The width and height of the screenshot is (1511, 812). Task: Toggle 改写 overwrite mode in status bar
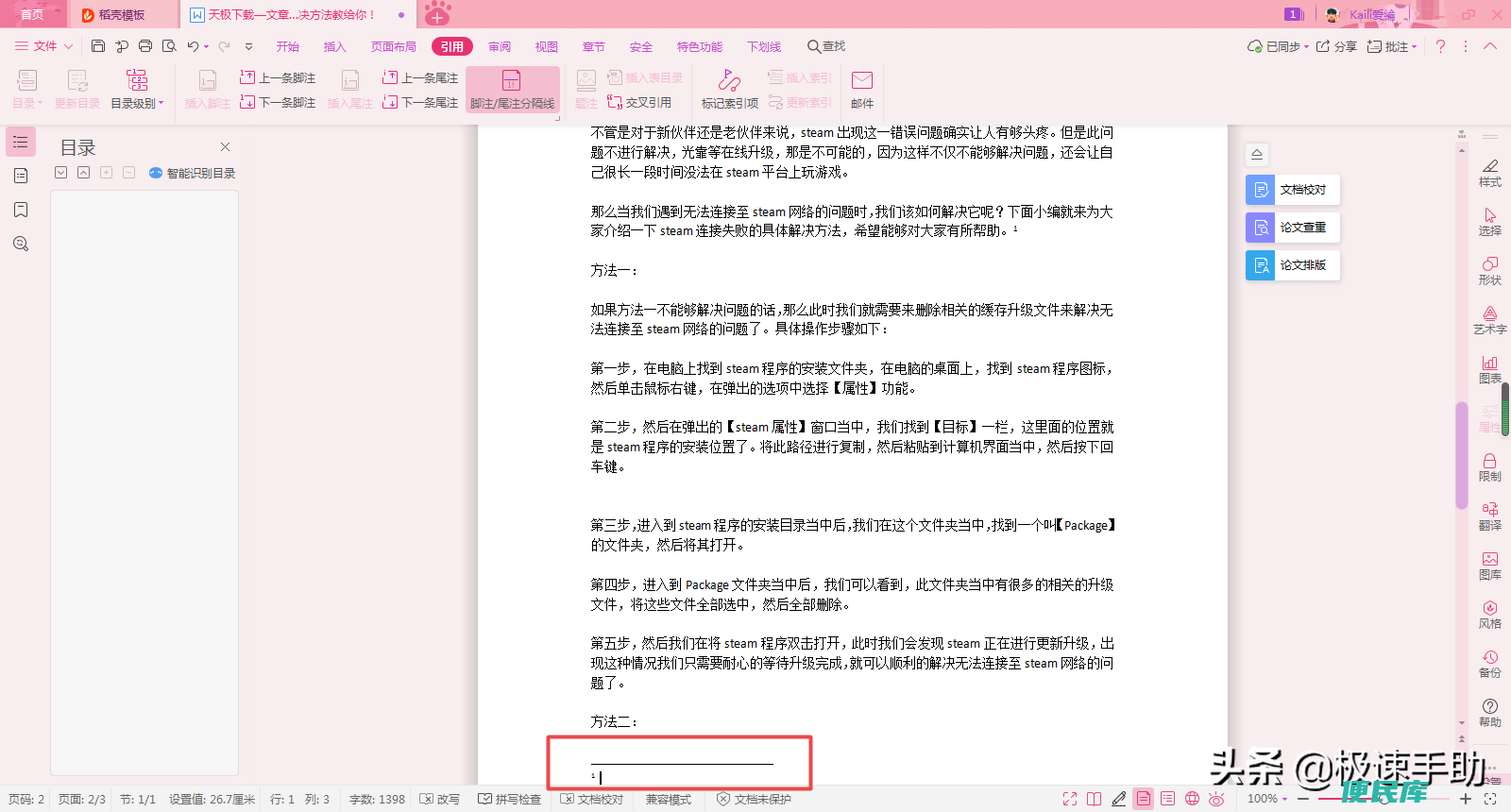(440, 799)
